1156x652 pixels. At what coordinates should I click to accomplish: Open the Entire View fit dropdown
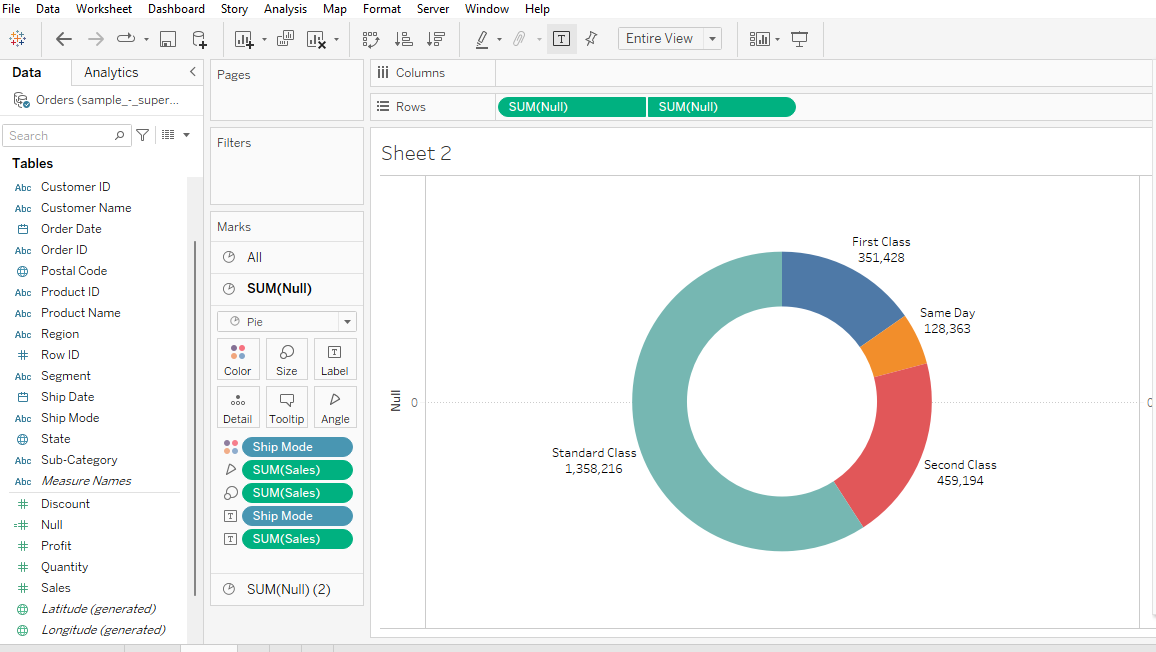click(x=669, y=38)
